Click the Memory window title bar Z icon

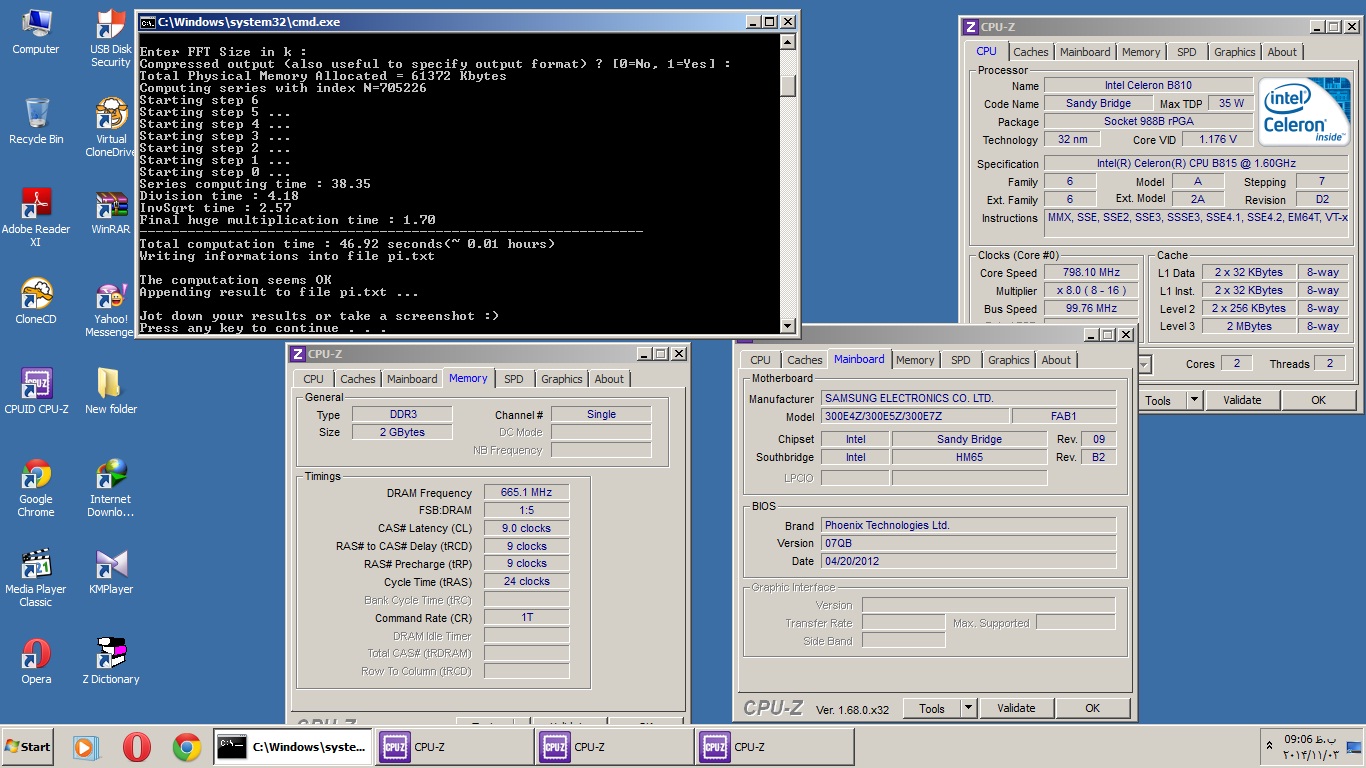[x=297, y=353]
